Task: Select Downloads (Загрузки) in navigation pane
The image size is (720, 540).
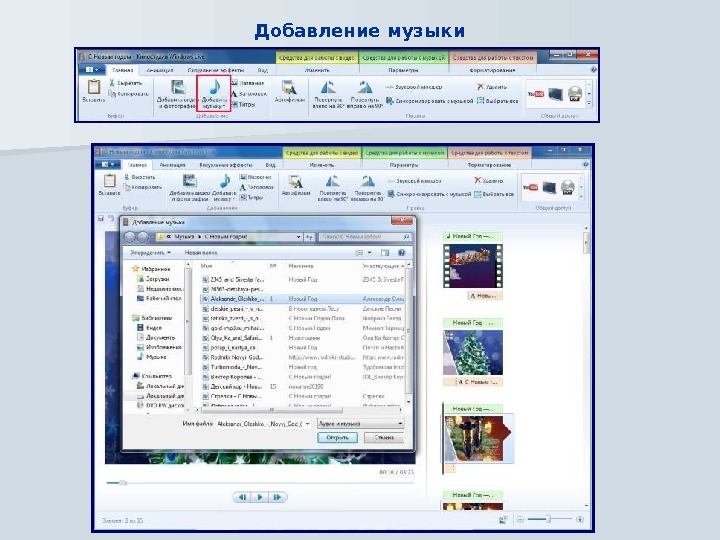Action: pyautogui.click(x=153, y=279)
